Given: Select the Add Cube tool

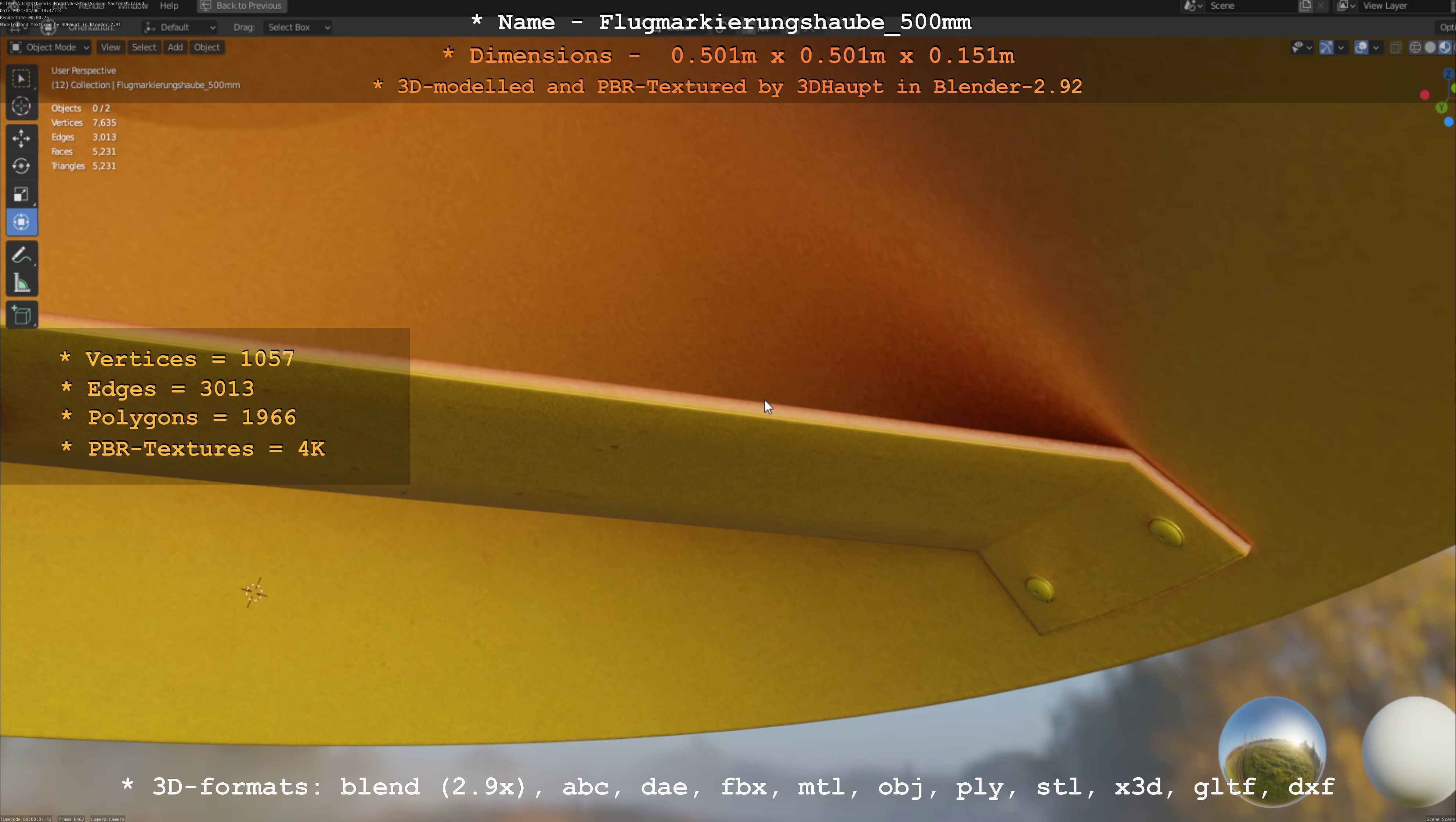Looking at the screenshot, I should point(21,315).
